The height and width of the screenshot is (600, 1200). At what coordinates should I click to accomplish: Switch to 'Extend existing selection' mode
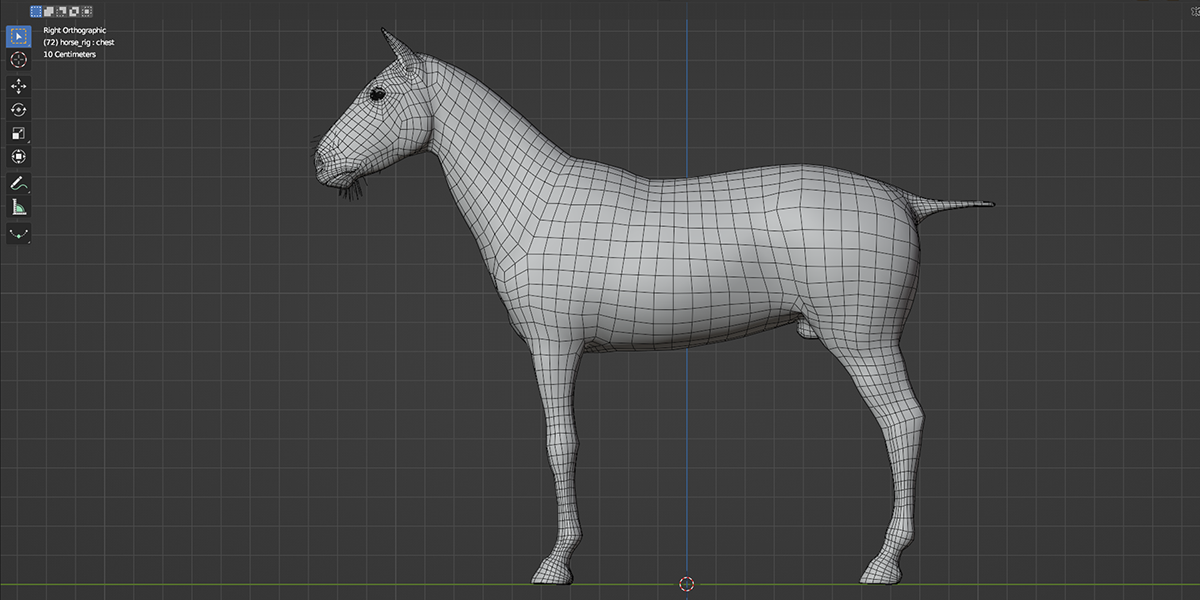(50, 12)
